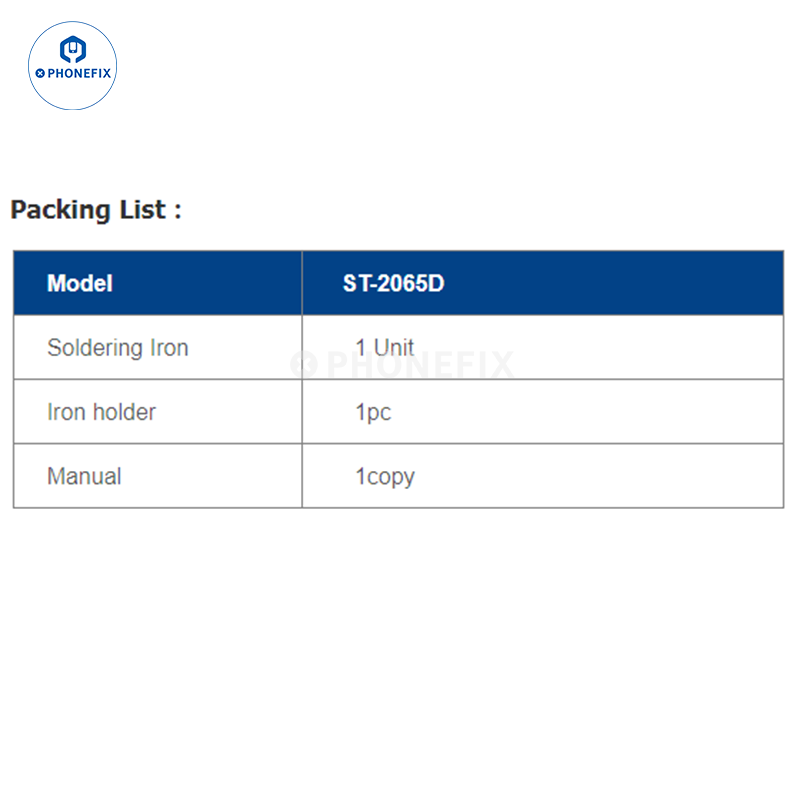Image resolution: width=800 pixels, height=800 pixels.
Task: Select the Manual row label
Action: pos(84,476)
